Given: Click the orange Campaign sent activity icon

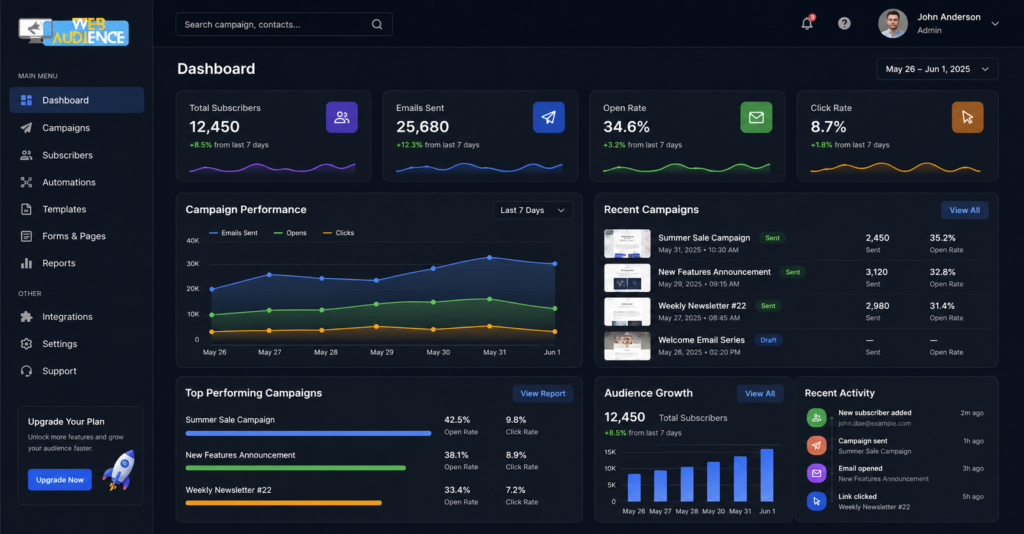Looking at the screenshot, I should (x=816, y=445).
